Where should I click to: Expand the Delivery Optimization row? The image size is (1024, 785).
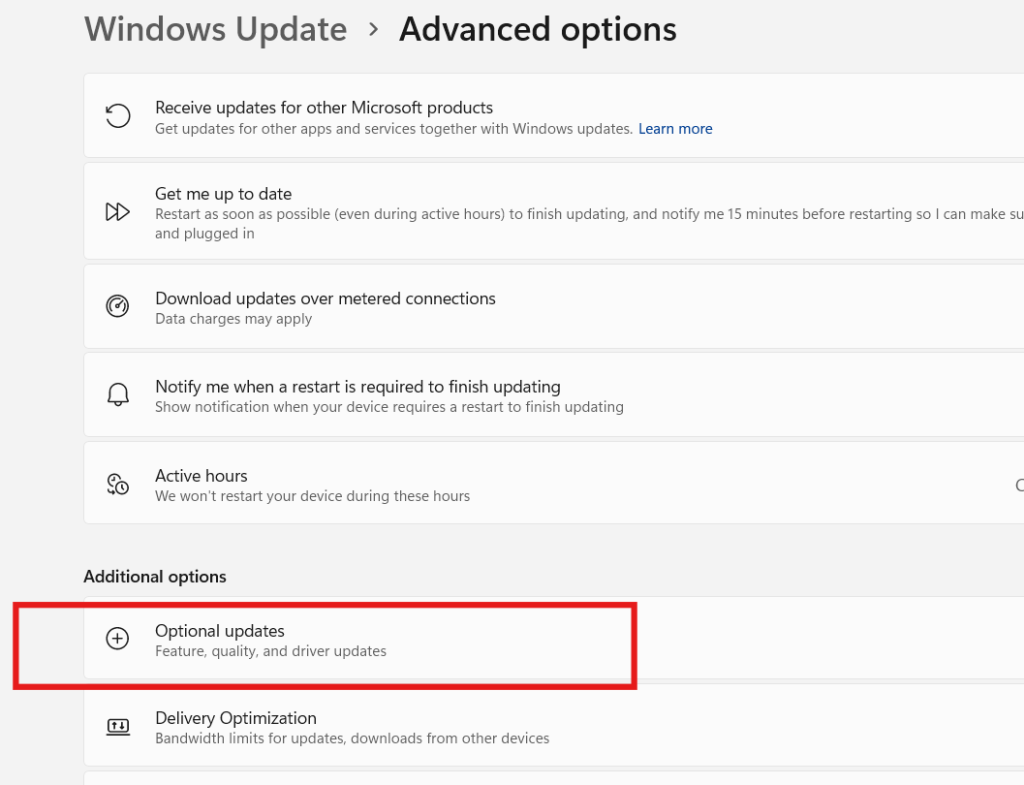tap(500, 725)
